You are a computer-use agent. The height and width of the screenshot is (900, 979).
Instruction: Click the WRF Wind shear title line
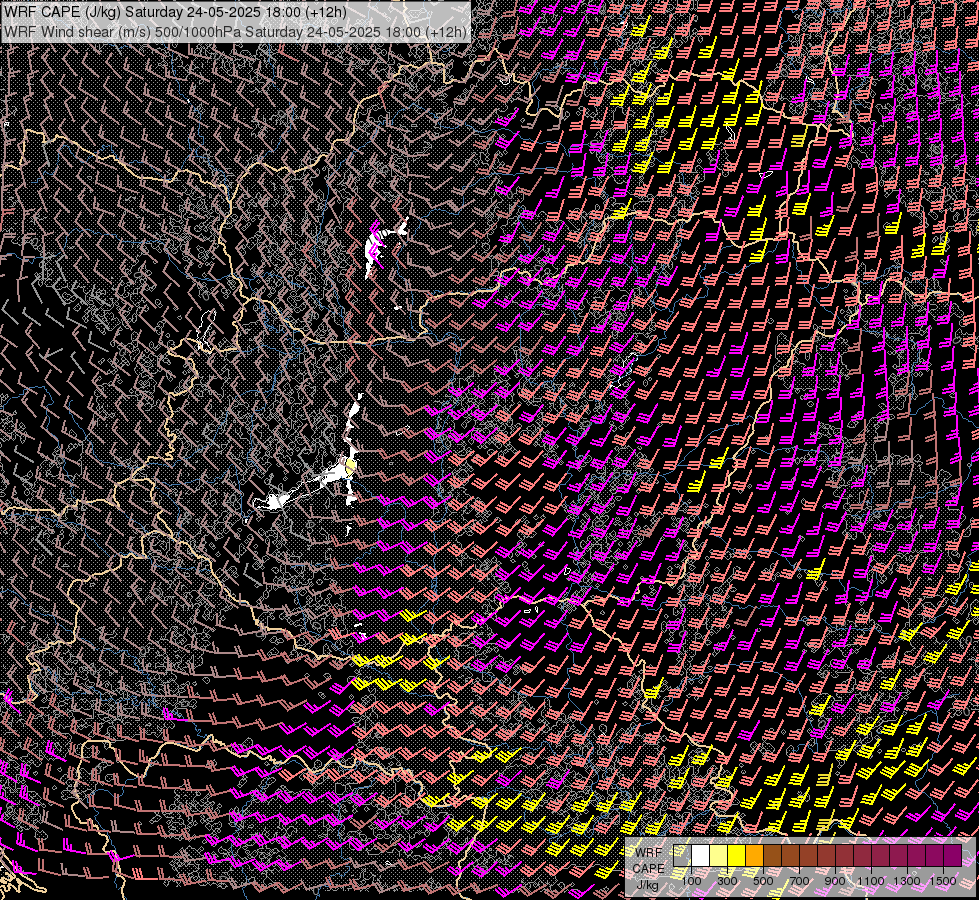(235, 32)
